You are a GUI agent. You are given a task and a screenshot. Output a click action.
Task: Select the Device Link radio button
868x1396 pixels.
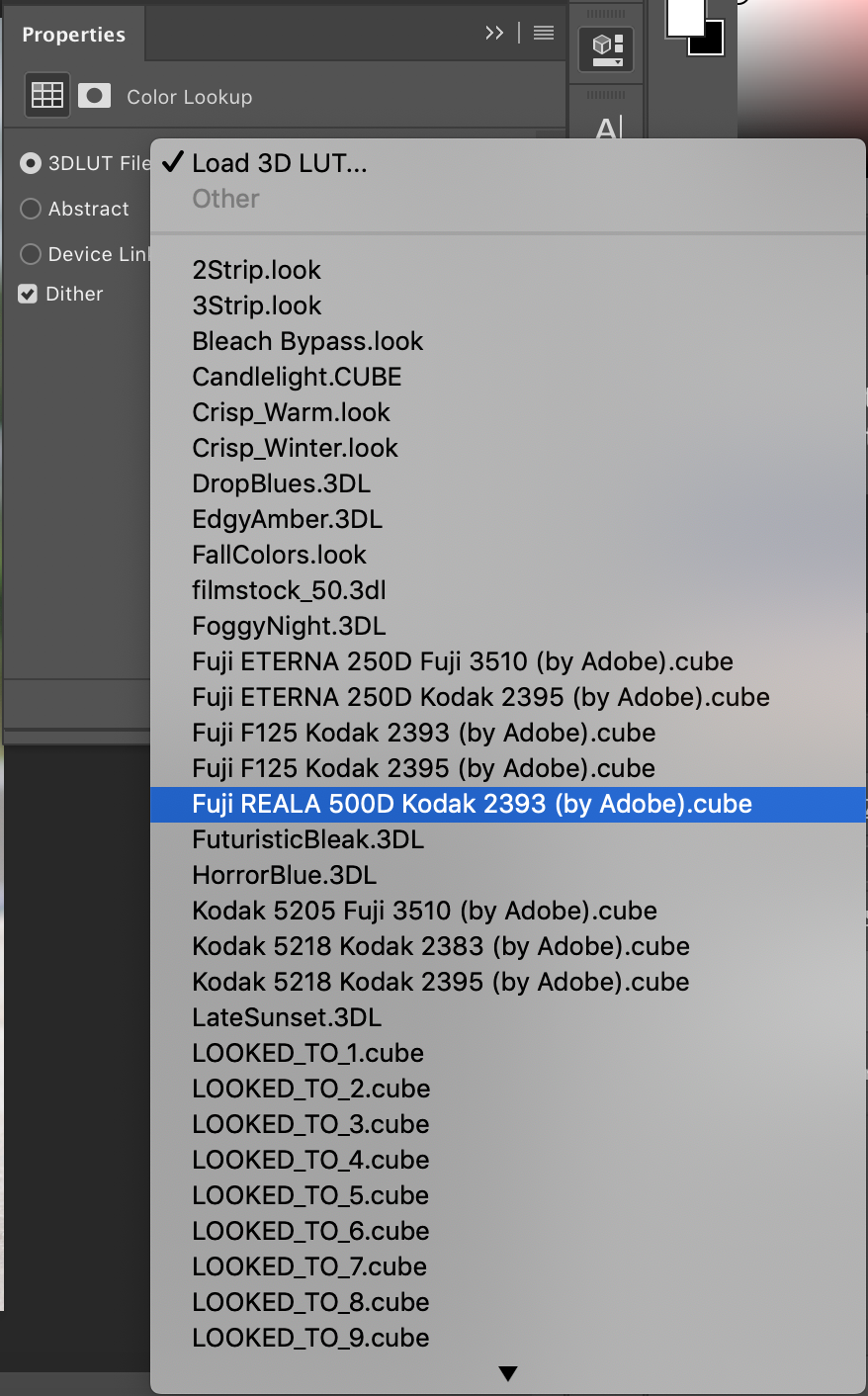(31, 254)
